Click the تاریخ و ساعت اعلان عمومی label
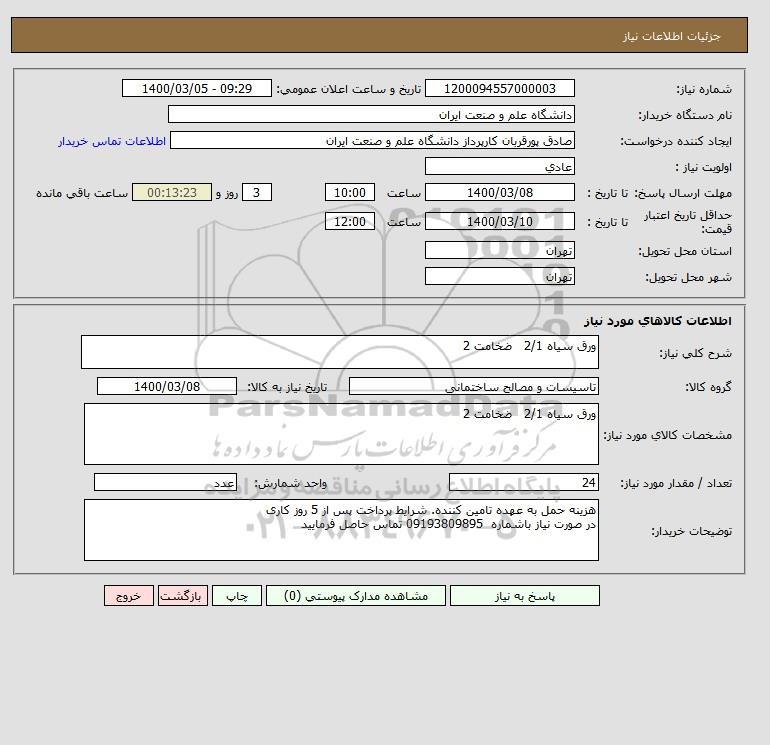Screen dimensions: 770x745 click(x=349, y=89)
